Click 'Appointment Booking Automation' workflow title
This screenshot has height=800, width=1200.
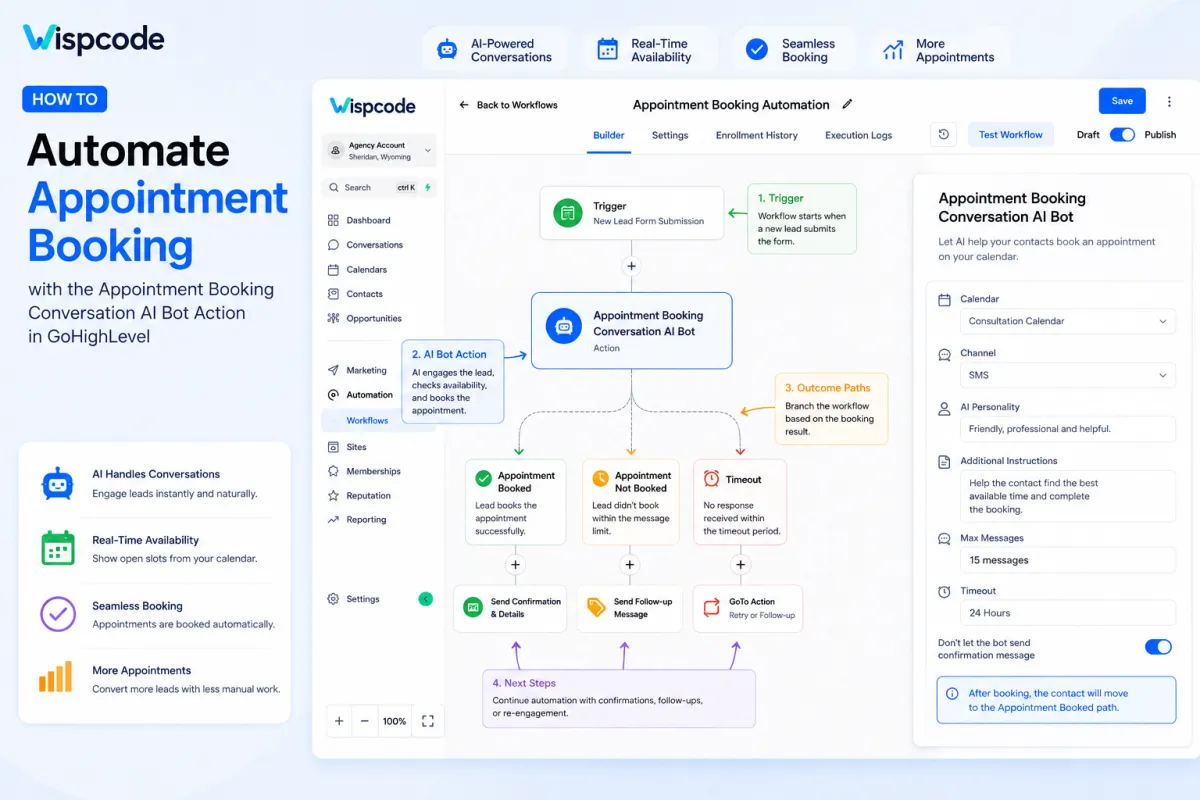coord(731,105)
